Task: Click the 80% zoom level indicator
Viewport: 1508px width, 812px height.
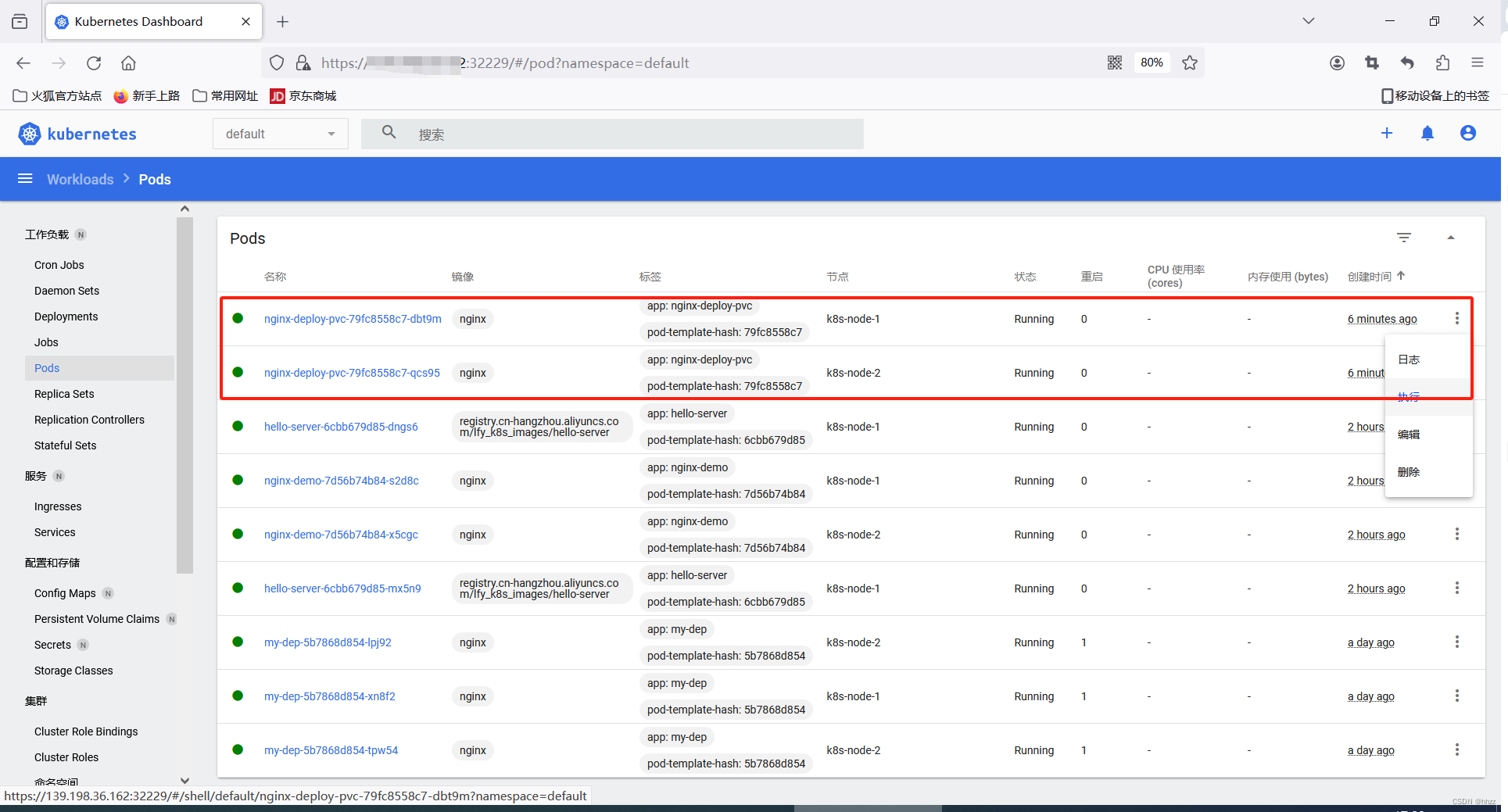Action: pos(1152,63)
